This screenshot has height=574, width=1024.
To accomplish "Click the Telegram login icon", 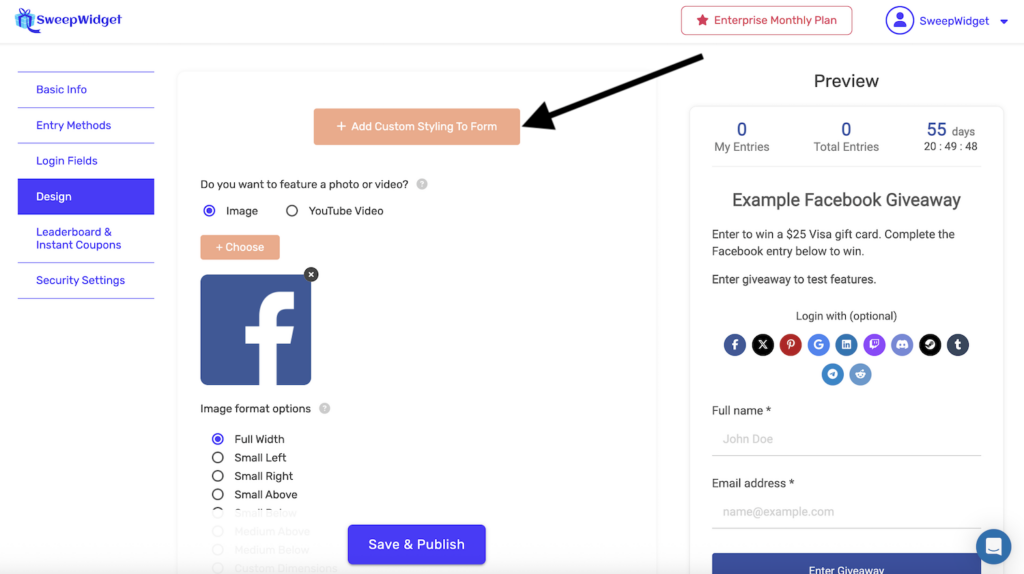I will click(832, 374).
